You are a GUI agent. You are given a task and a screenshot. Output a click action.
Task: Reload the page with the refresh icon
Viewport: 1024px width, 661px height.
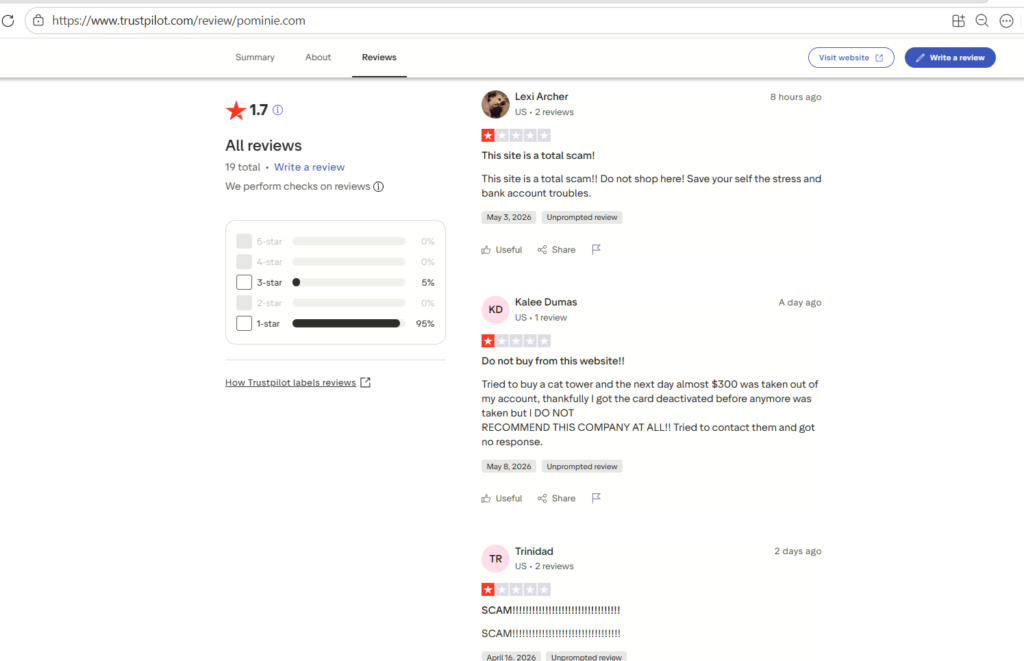[x=8, y=21]
